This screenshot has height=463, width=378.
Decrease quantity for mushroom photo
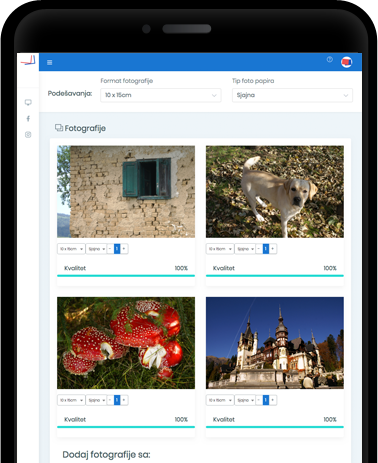pyautogui.click(x=110, y=400)
